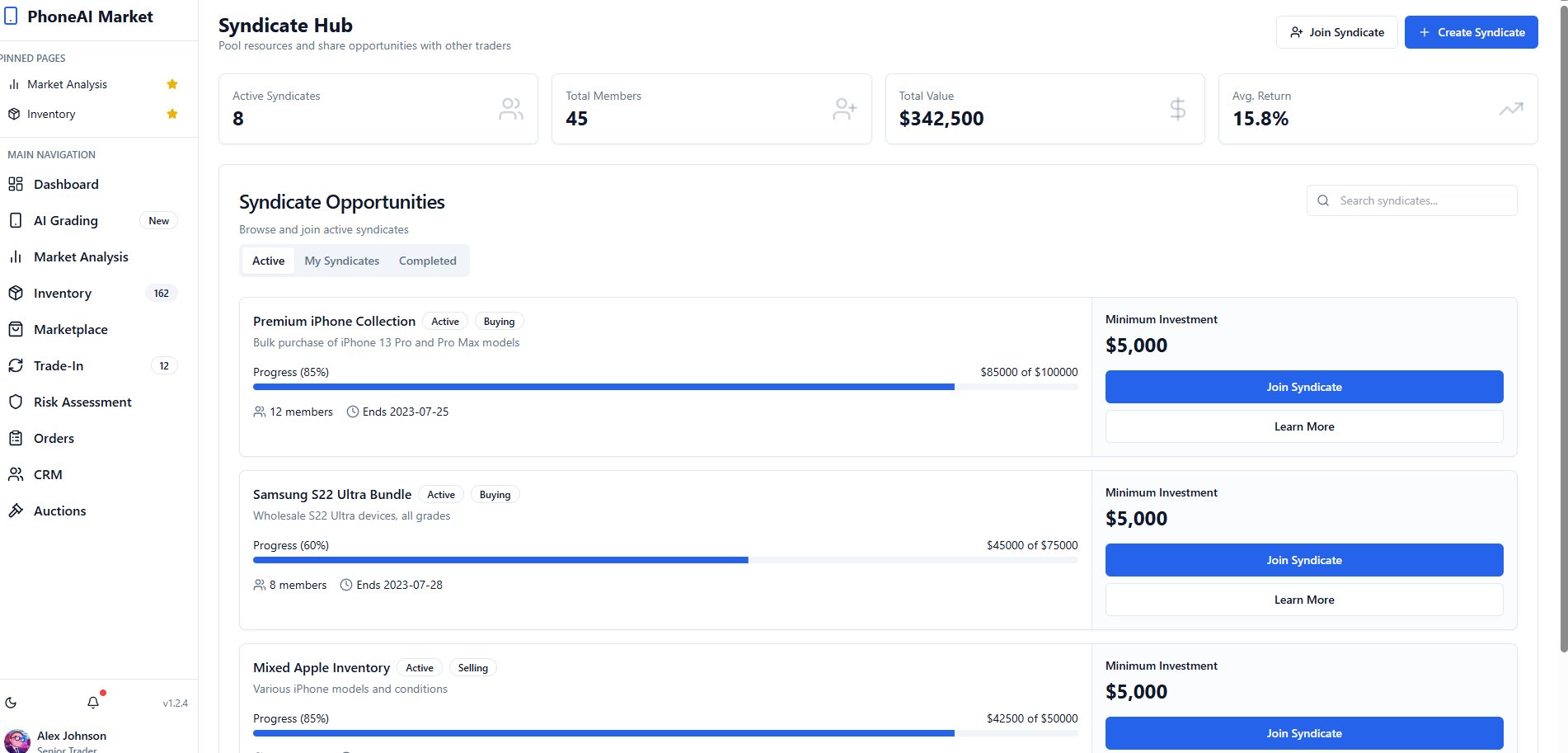Click the Inventory cube icon in main navigation
This screenshot has height=753, width=1568.
pyautogui.click(x=16, y=293)
